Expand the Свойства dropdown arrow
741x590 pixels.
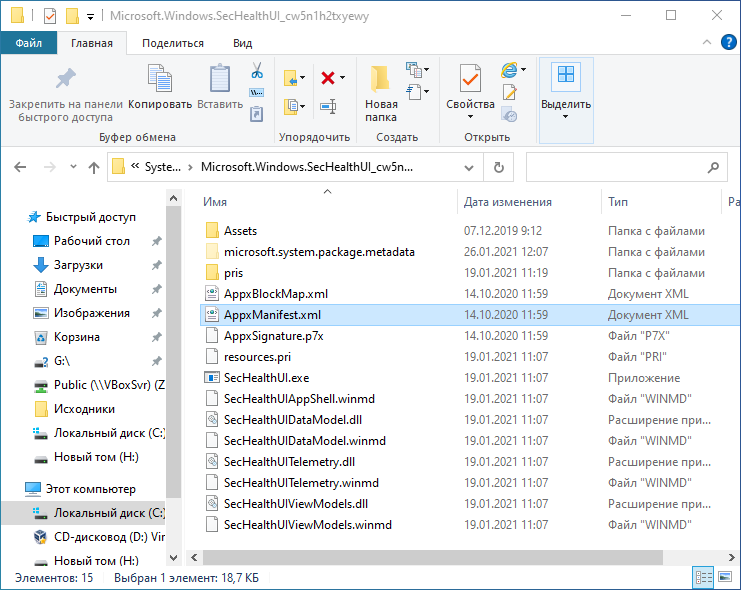470,117
